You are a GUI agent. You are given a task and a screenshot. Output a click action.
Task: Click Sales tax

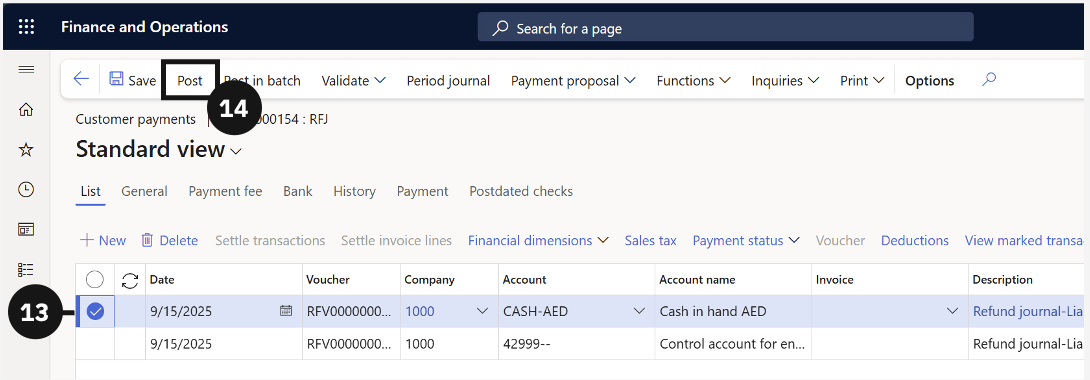click(651, 240)
